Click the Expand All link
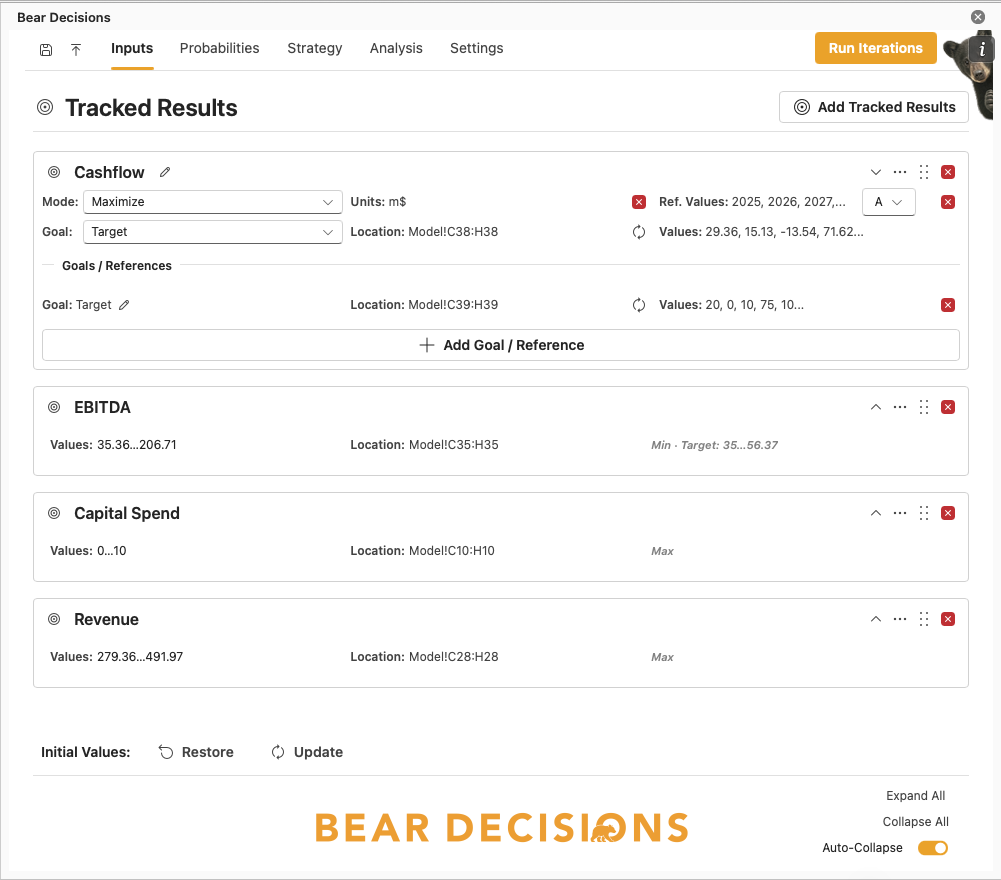1001x880 pixels. click(x=915, y=796)
